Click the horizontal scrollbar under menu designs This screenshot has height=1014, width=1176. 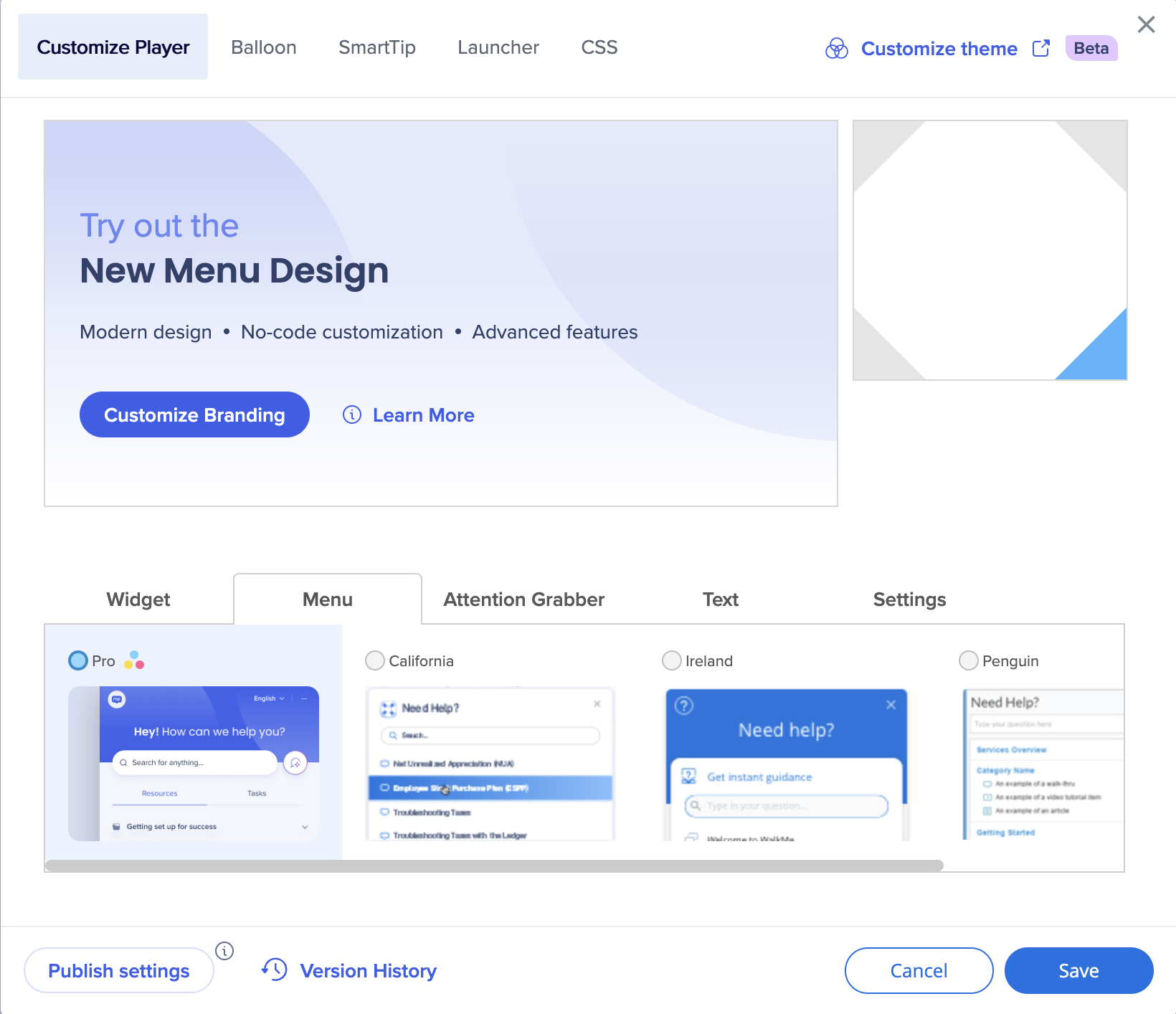tap(494, 866)
